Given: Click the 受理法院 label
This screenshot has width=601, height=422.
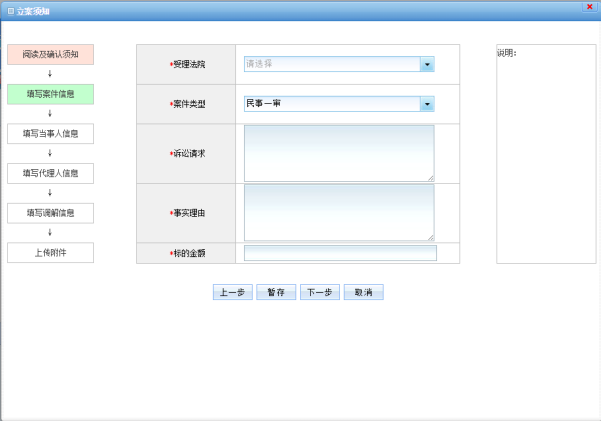Looking at the screenshot, I should 189,64.
